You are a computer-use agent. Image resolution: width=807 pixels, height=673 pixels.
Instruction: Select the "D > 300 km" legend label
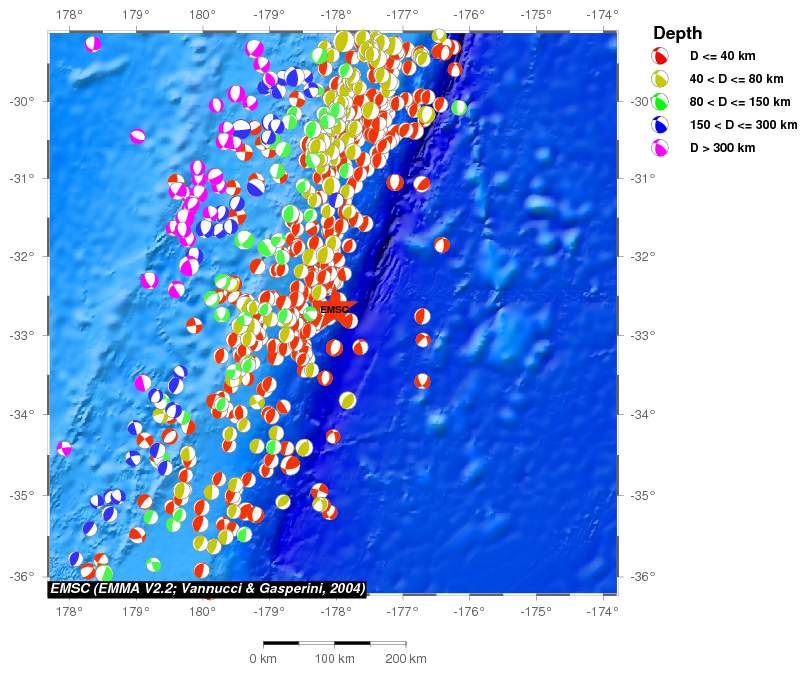[x=723, y=148]
